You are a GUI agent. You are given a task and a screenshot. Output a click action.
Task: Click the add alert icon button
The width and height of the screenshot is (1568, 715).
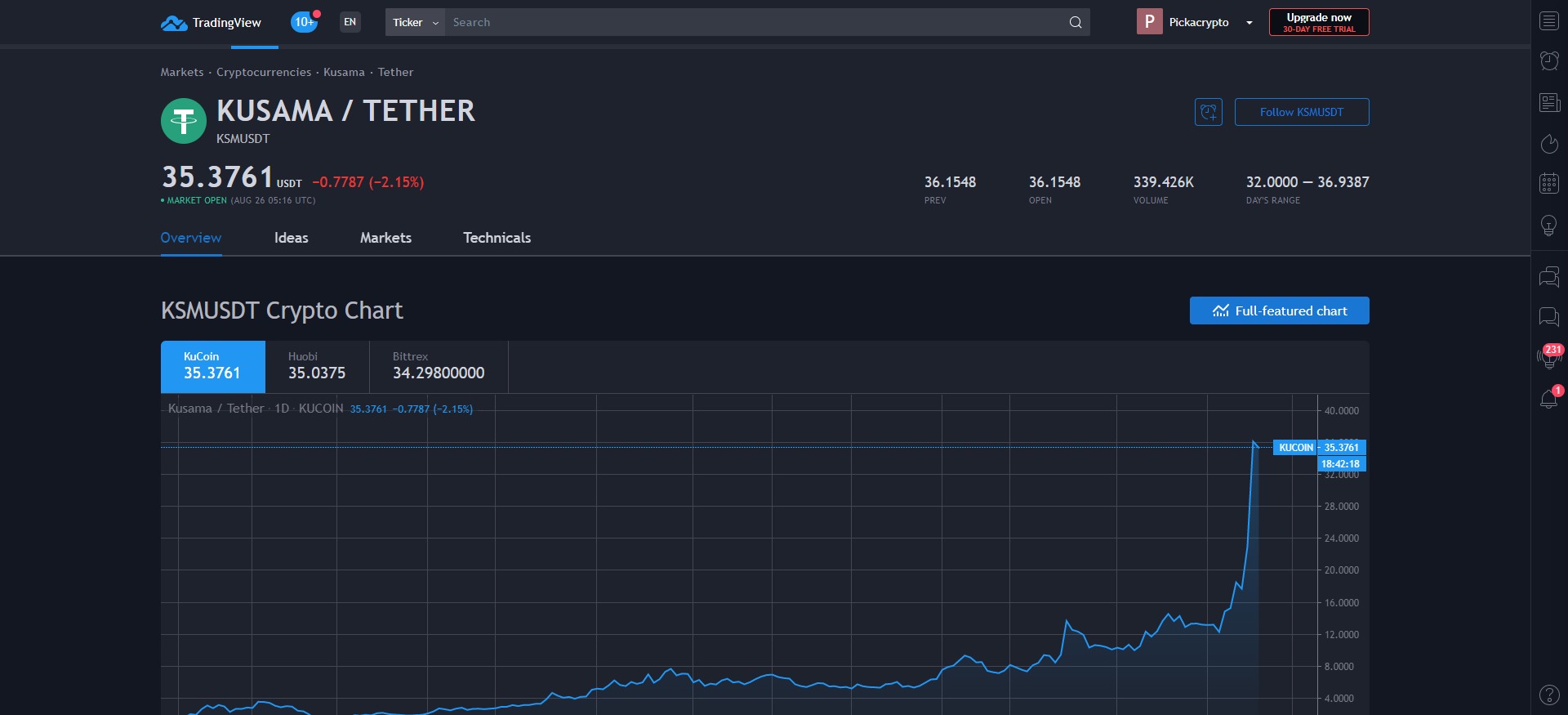point(1209,112)
